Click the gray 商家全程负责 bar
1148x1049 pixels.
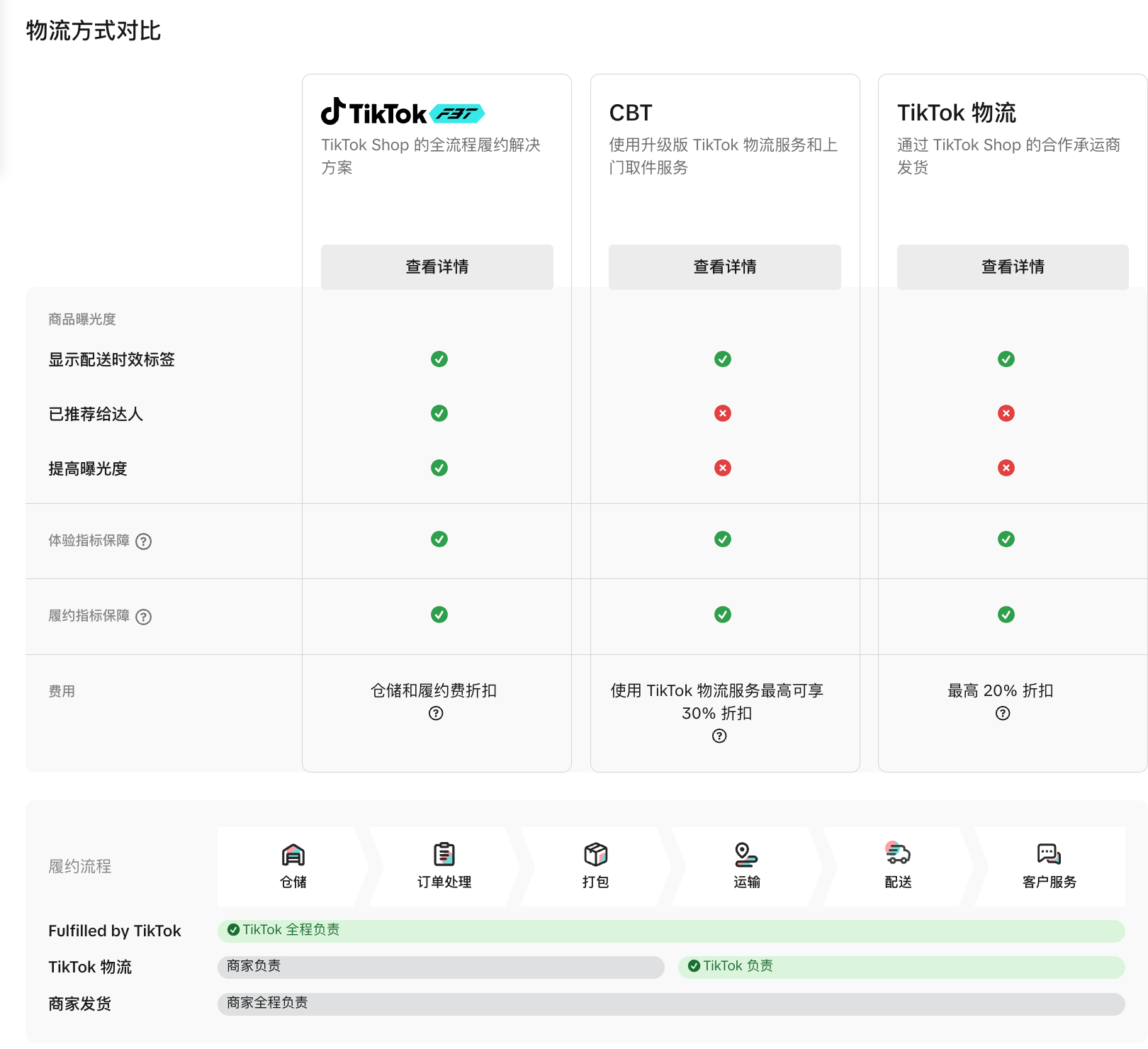point(670,1004)
